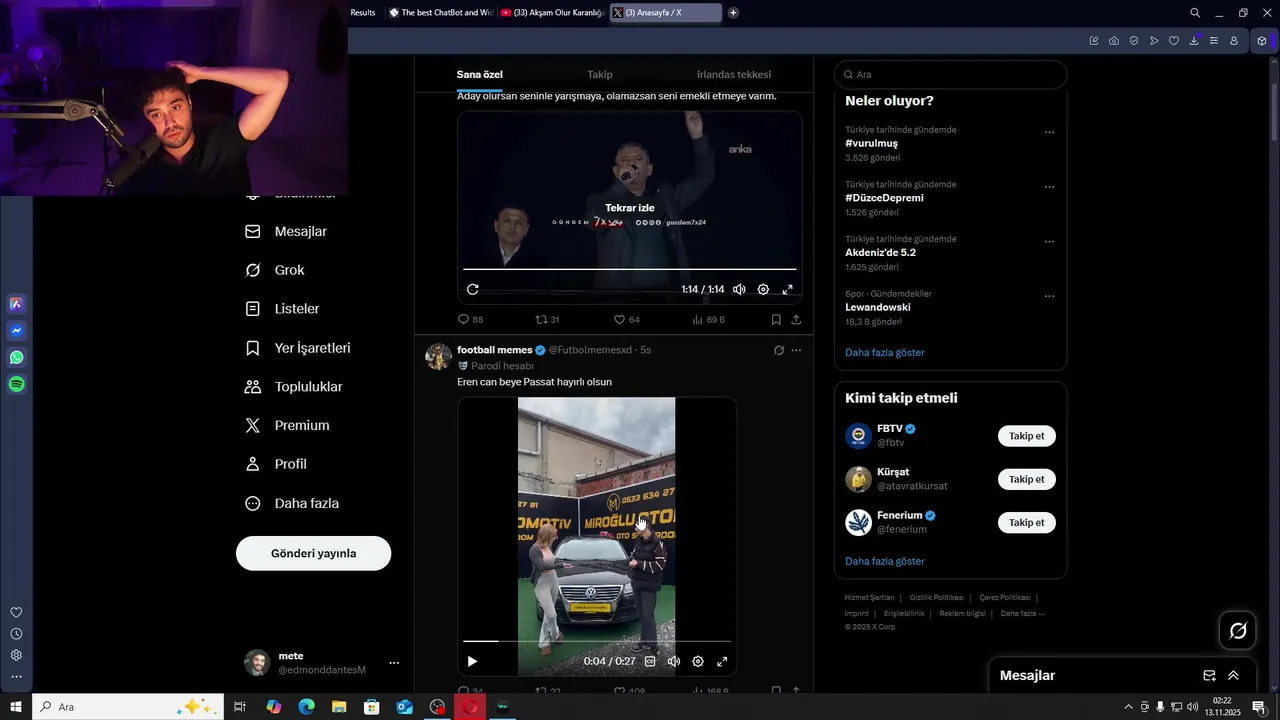Open options for Akdeniz'de 5.2 trend
Image resolution: width=1280 pixels, height=720 pixels.
point(1049,241)
